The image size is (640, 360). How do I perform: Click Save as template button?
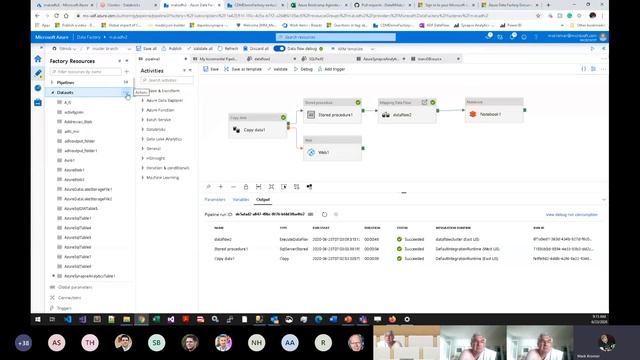coord(243,69)
